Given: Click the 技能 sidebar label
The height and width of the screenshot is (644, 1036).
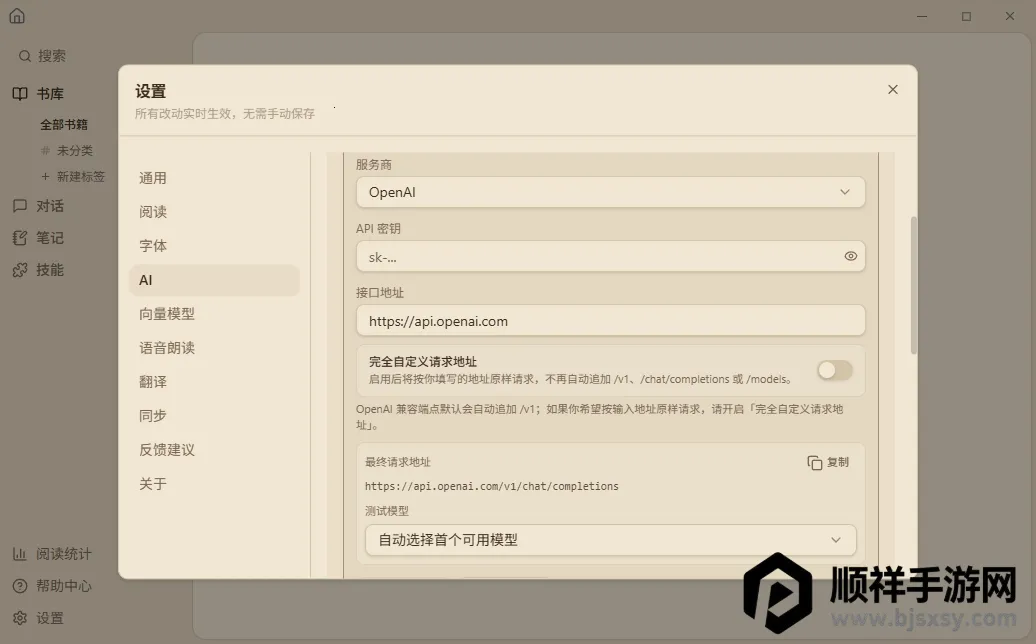Looking at the screenshot, I should 50,269.
